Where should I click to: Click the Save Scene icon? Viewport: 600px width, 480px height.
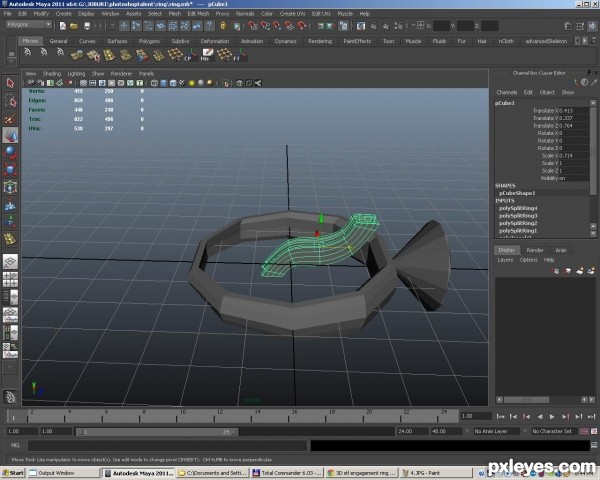pos(87,26)
